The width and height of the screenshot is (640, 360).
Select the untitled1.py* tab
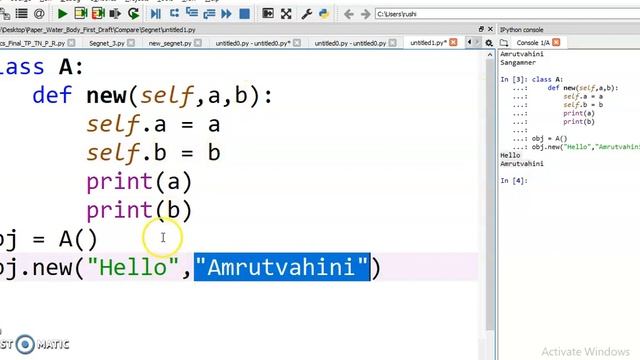[428, 42]
